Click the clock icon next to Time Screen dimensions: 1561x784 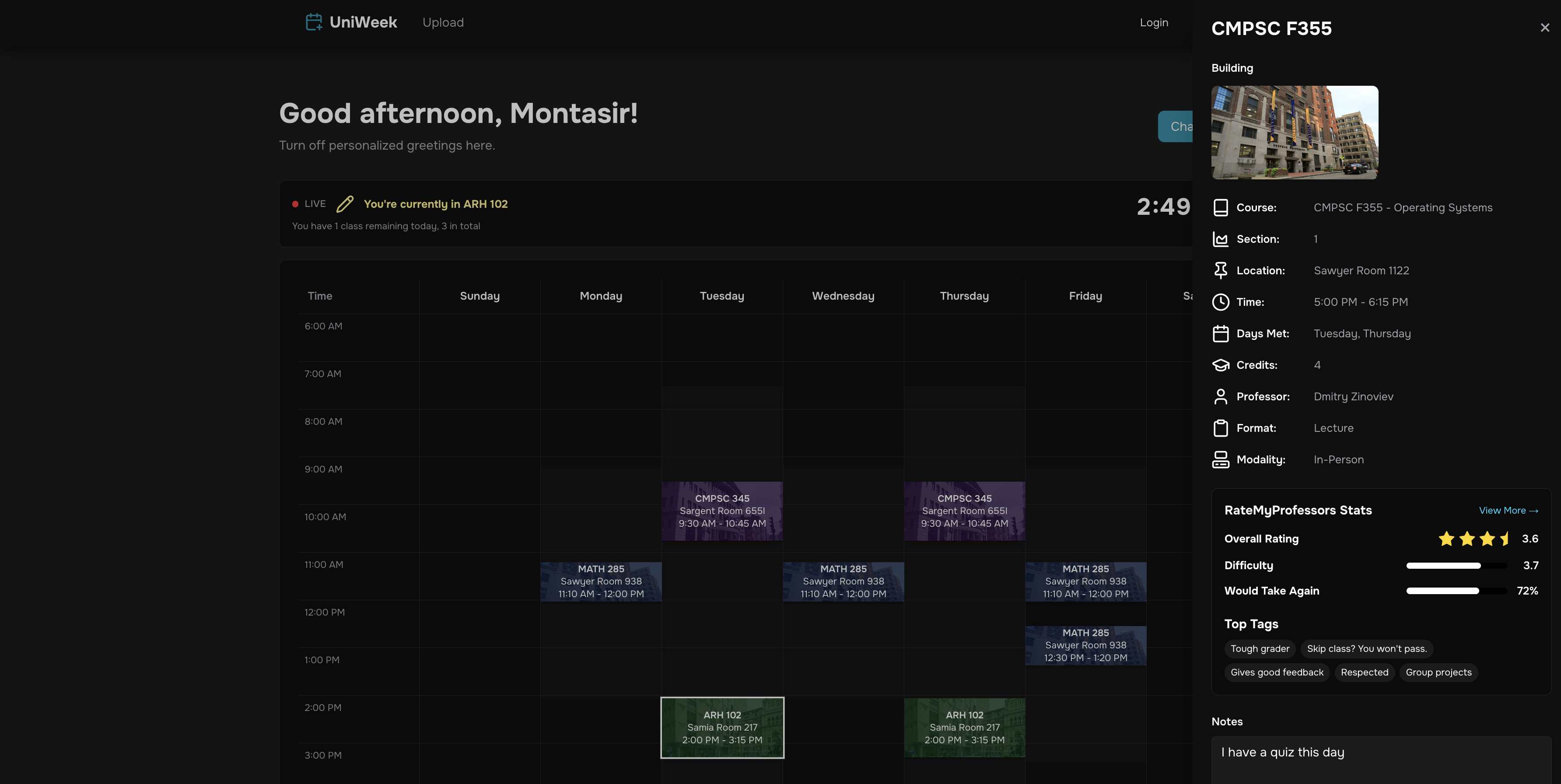pos(1221,302)
